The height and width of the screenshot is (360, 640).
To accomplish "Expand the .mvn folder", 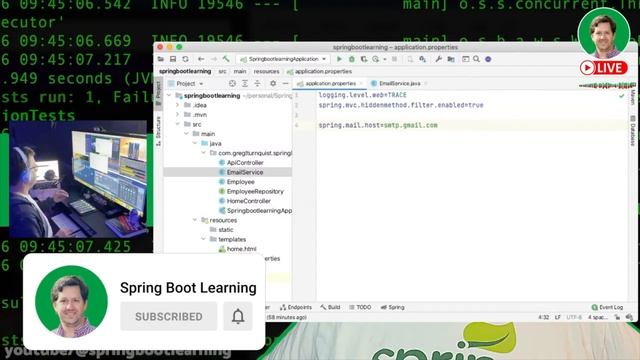I will click(x=178, y=115).
